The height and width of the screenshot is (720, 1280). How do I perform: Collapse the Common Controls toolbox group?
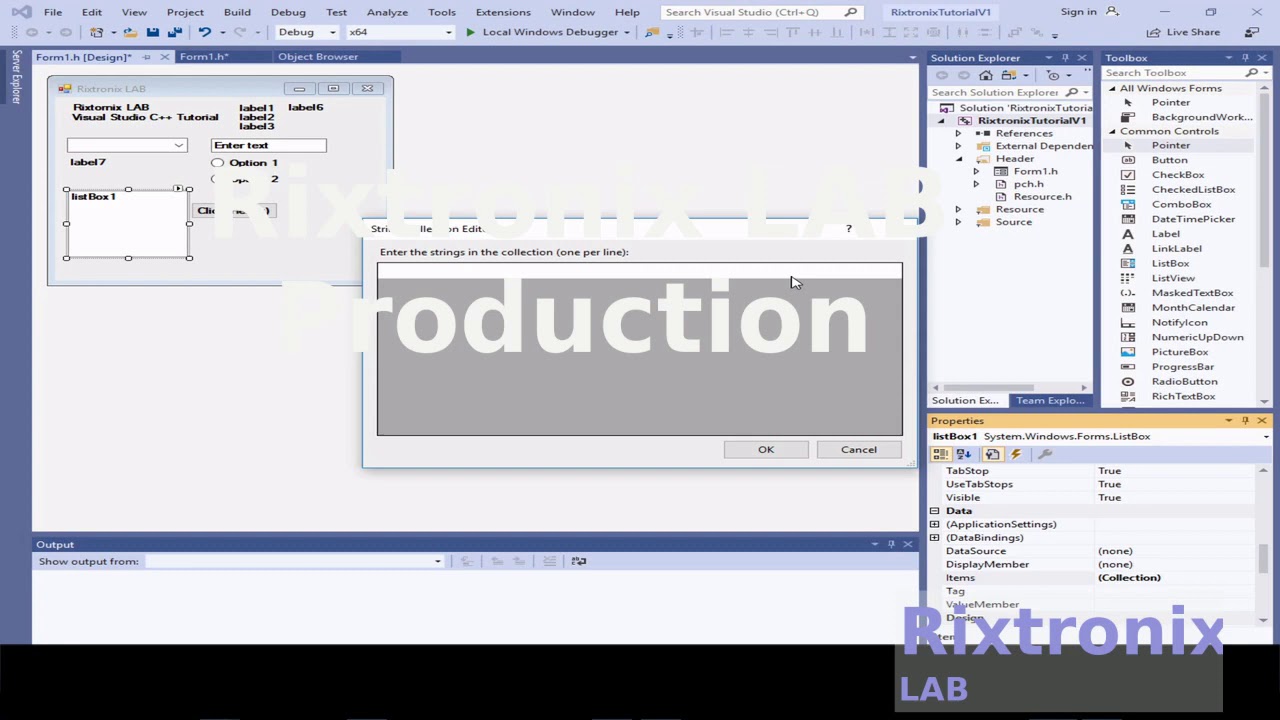pos(1112,131)
